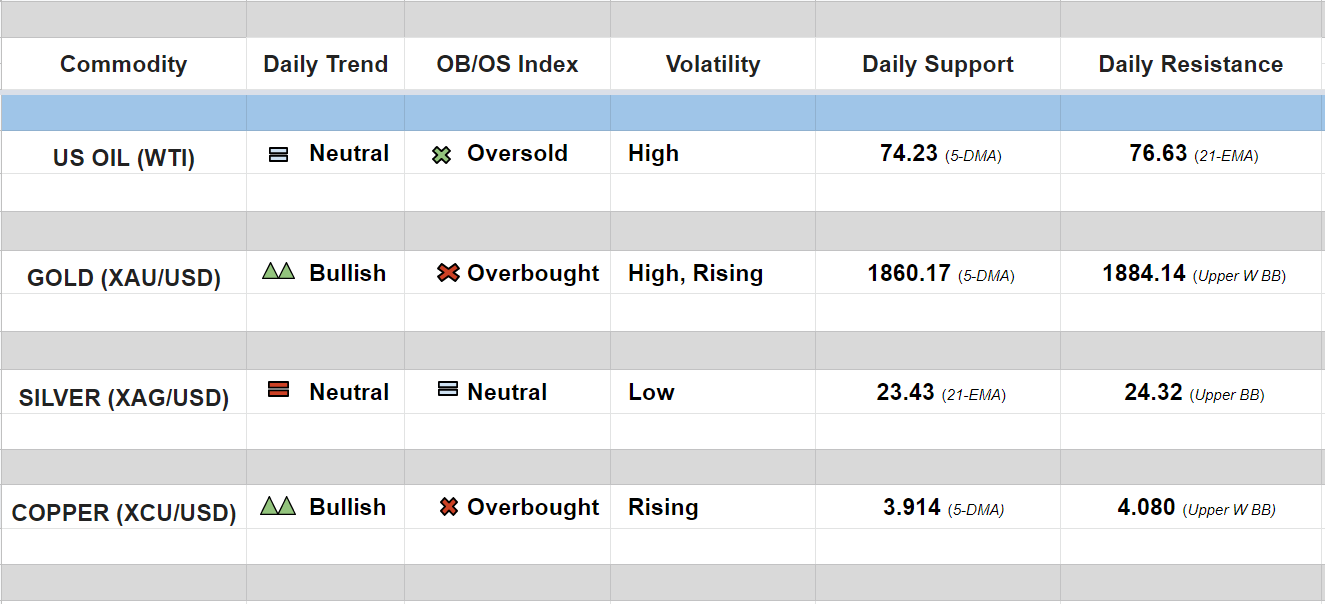Image resolution: width=1325 pixels, height=604 pixels.
Task: Click the Volatility column header
Action: tap(713, 65)
